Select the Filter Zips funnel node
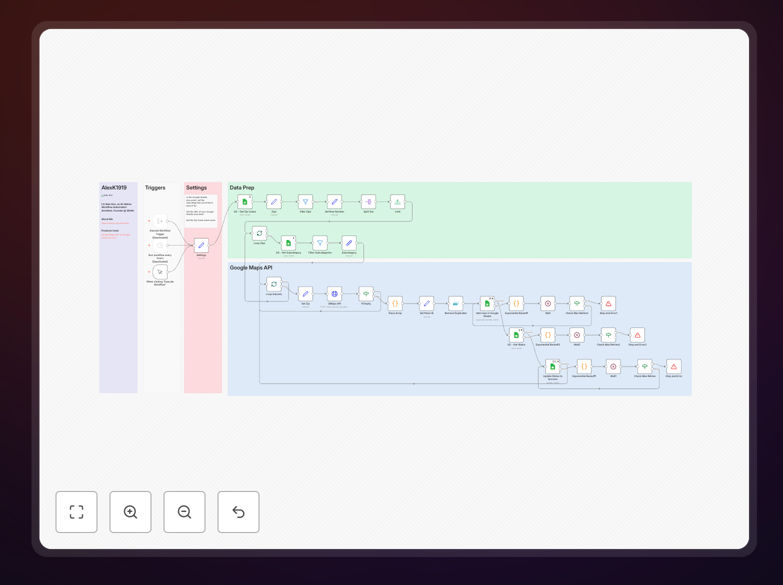 (x=305, y=202)
